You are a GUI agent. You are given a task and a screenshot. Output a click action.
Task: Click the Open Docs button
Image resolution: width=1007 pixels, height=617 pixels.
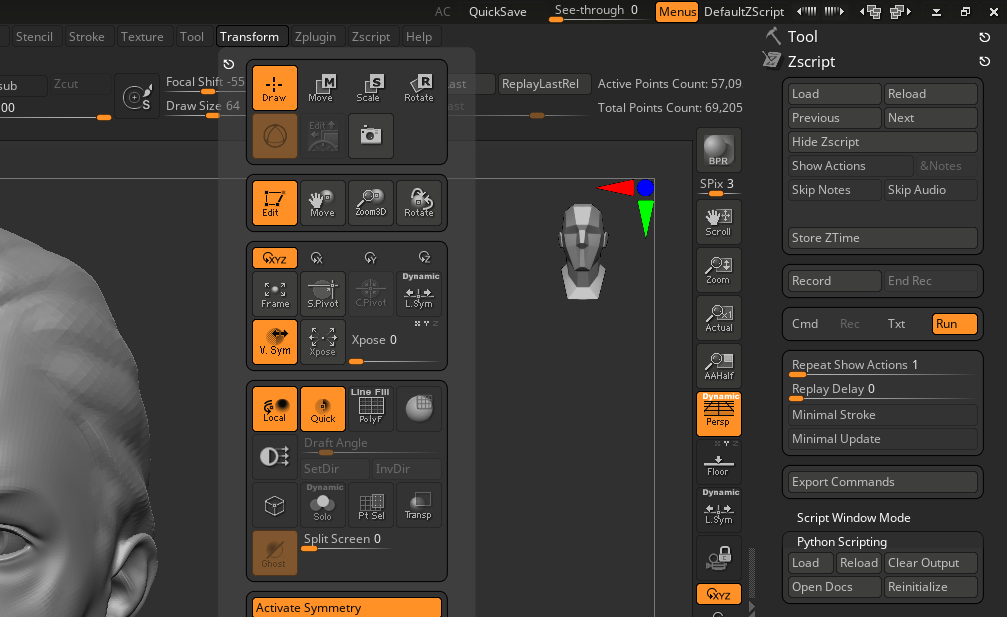pyautogui.click(x=834, y=587)
